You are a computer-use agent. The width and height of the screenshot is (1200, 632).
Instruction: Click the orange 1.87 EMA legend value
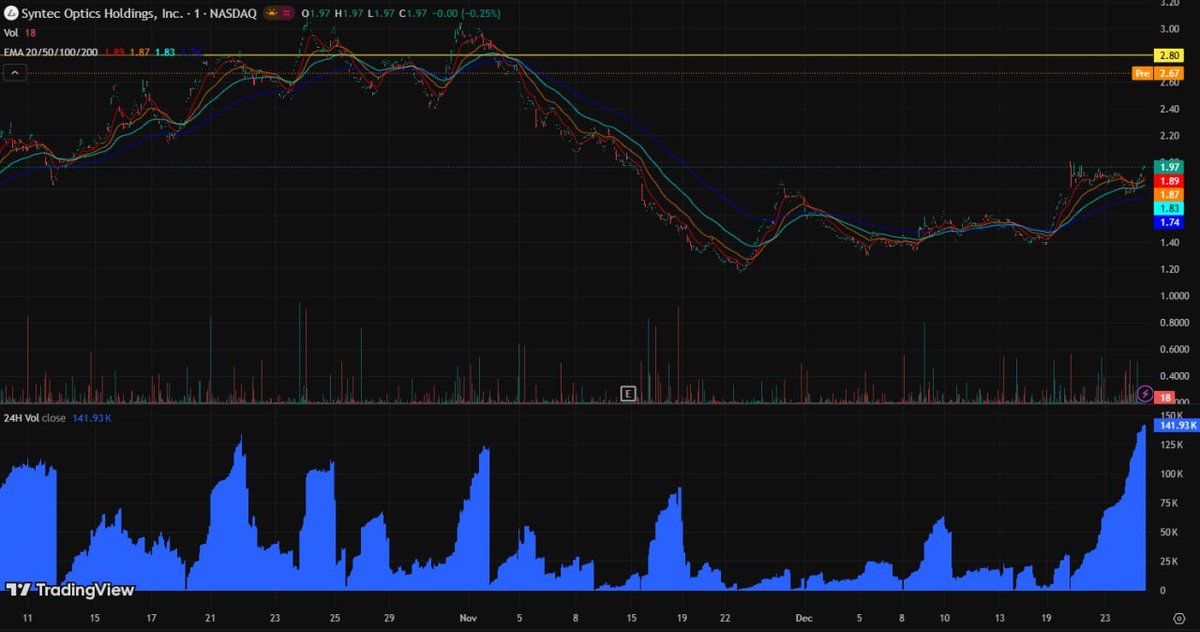point(140,51)
